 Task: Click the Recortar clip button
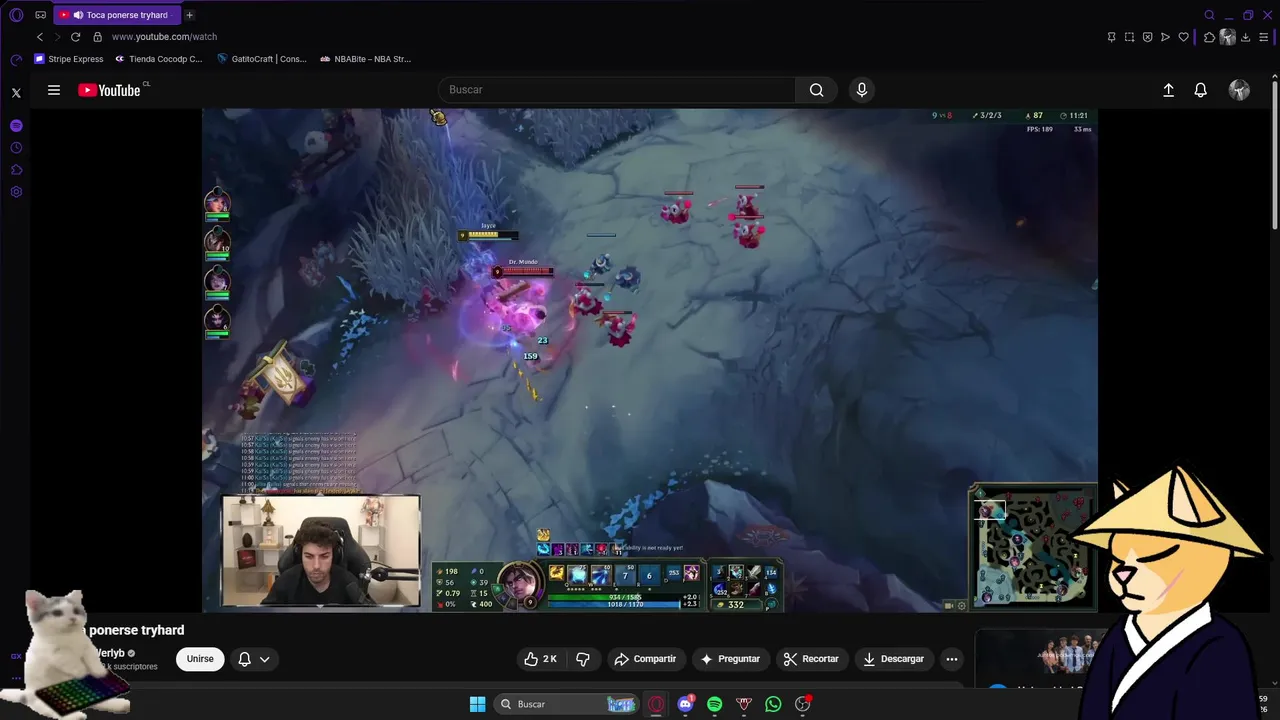[811, 659]
